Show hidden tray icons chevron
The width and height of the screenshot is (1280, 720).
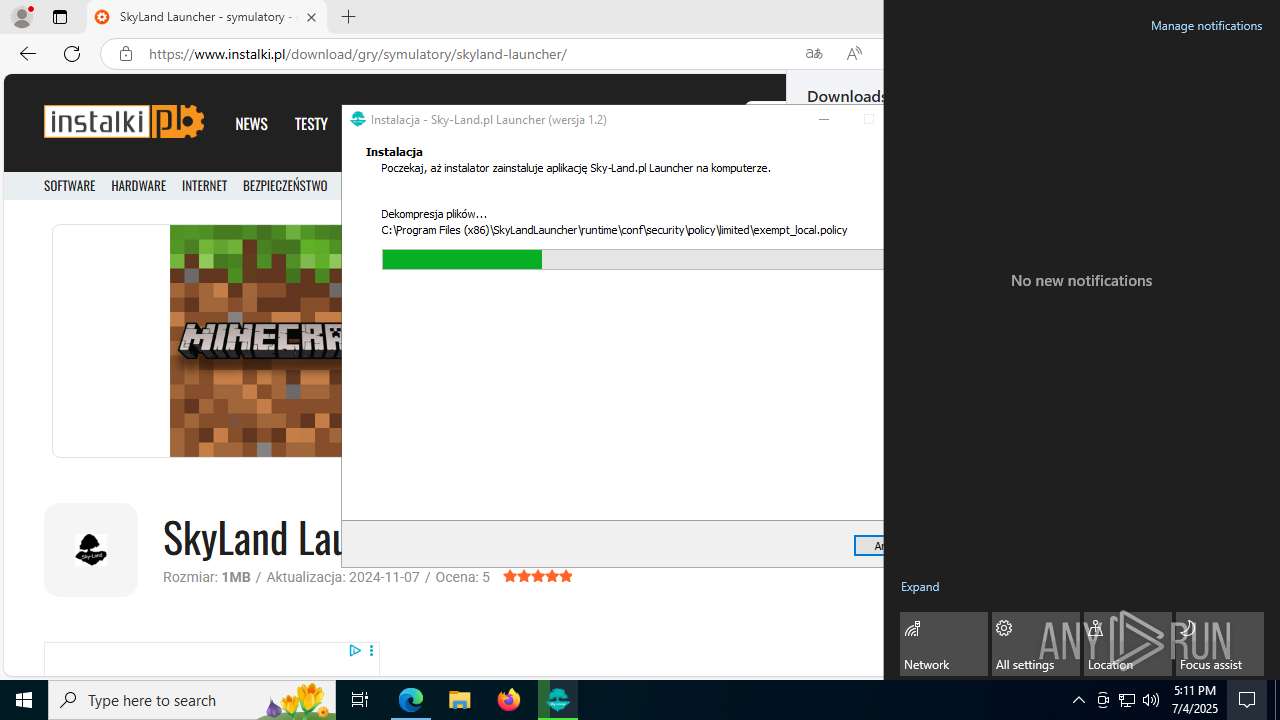[1079, 700]
